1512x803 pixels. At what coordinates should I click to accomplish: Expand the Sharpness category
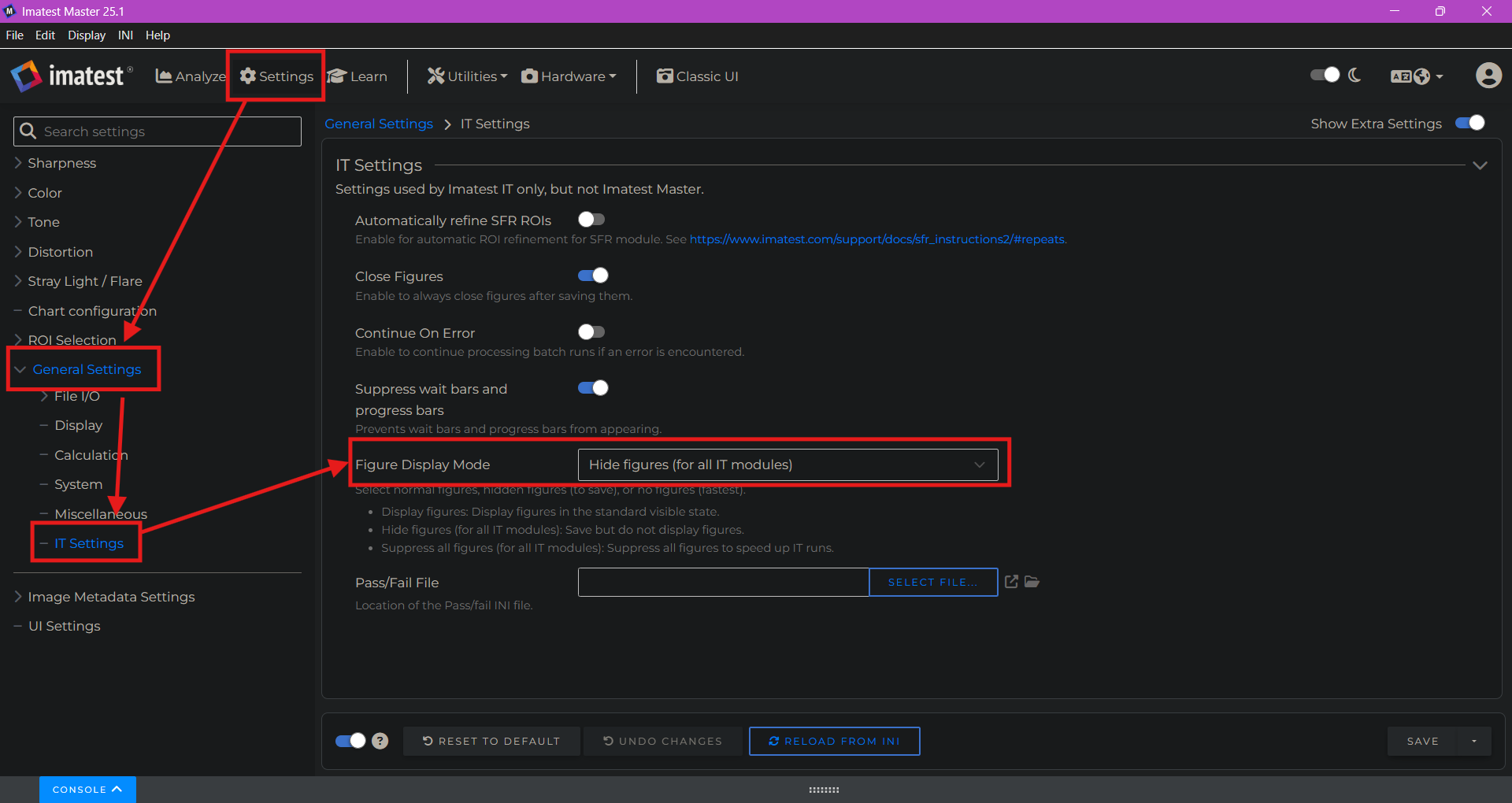tap(55, 163)
